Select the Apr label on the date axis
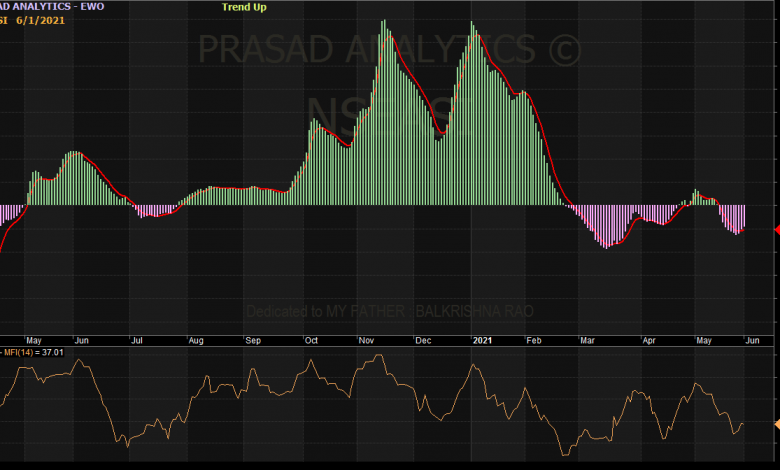 [x=648, y=341]
